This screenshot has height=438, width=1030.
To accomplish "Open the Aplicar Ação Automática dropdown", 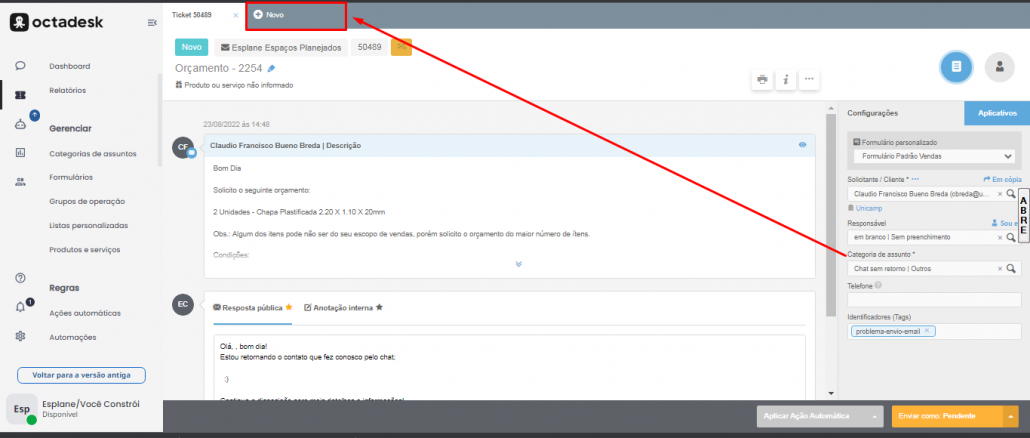I will click(x=876, y=415).
